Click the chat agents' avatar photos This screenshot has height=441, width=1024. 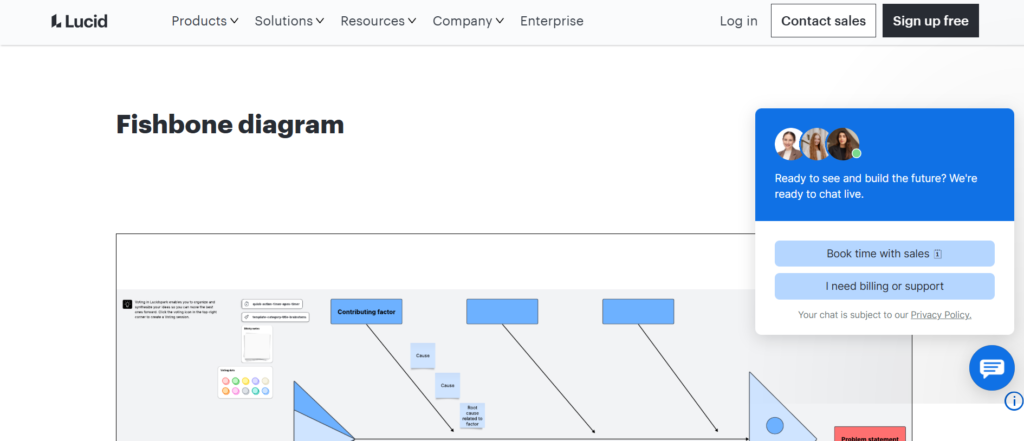click(x=817, y=144)
